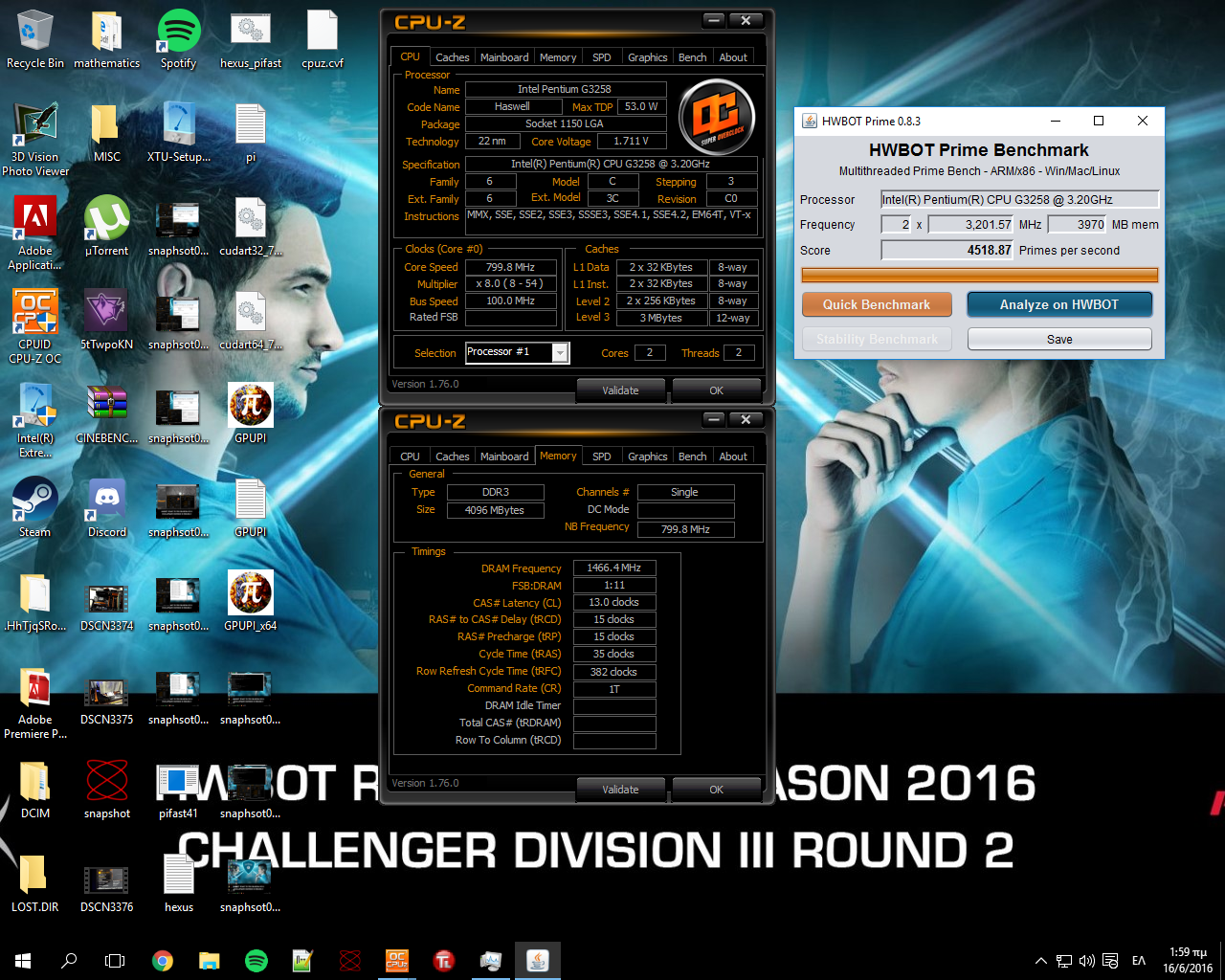Select the cpuz.cvf file icon
The image size is (1225, 980).
click(323, 39)
